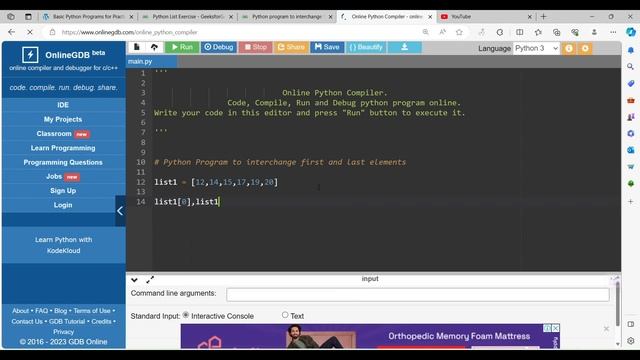The height and width of the screenshot is (360, 640).
Task: Open the Copilot sidebar icon
Action: click(x=631, y=32)
